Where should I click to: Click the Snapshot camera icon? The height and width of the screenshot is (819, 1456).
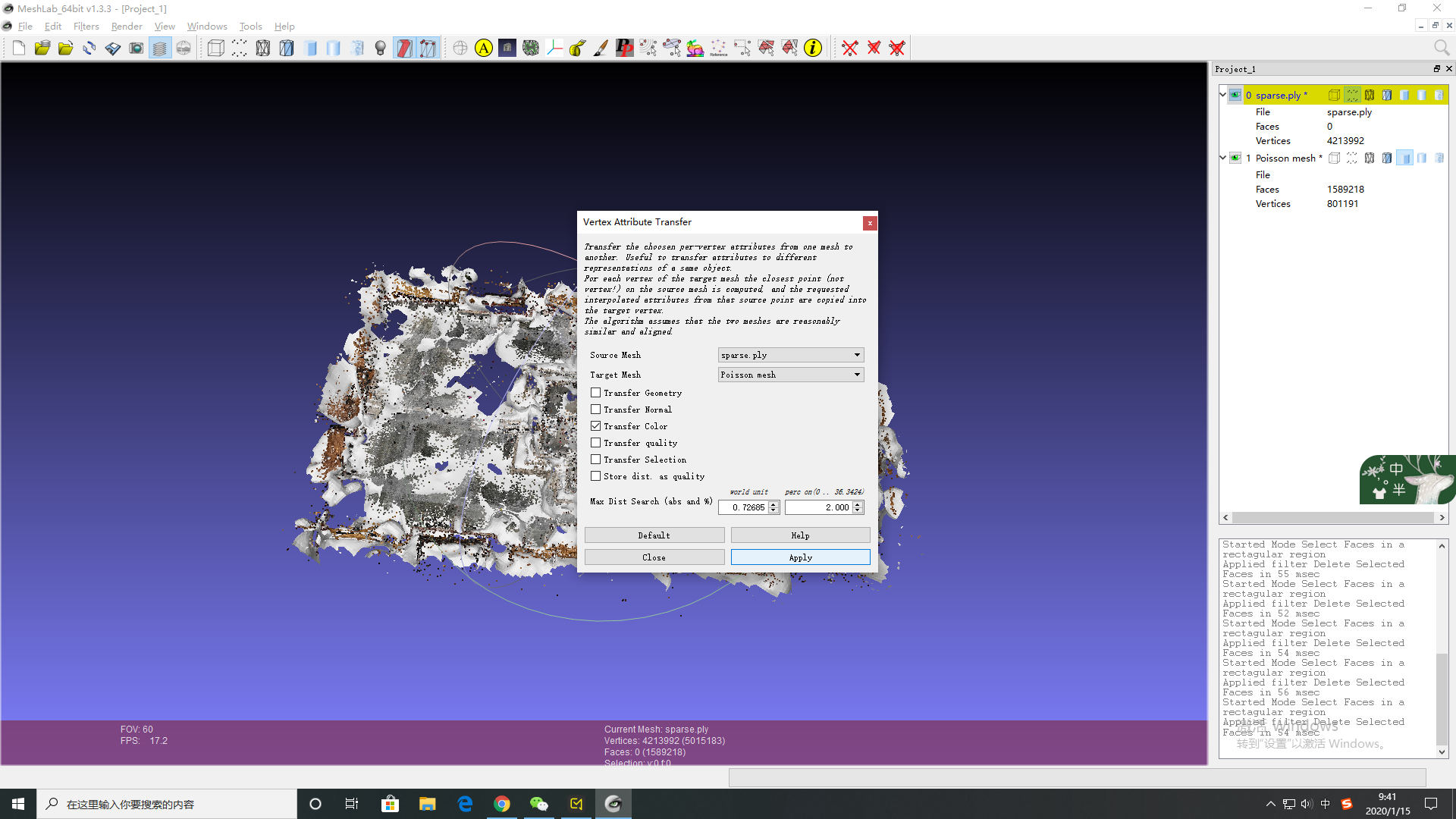click(136, 49)
